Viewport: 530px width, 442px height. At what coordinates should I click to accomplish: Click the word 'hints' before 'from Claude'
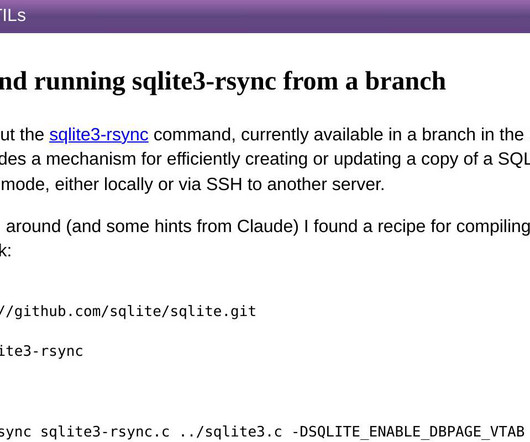[x=173, y=226]
